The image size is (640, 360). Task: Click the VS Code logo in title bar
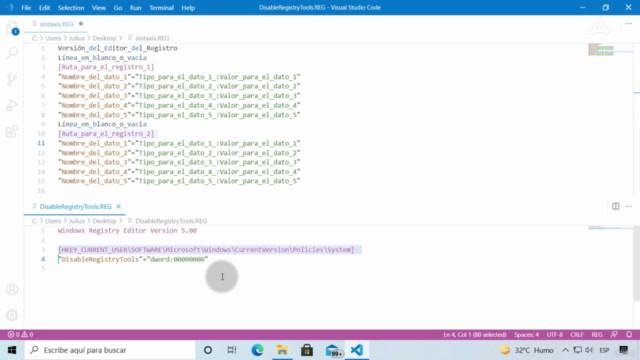[x=9, y=7]
